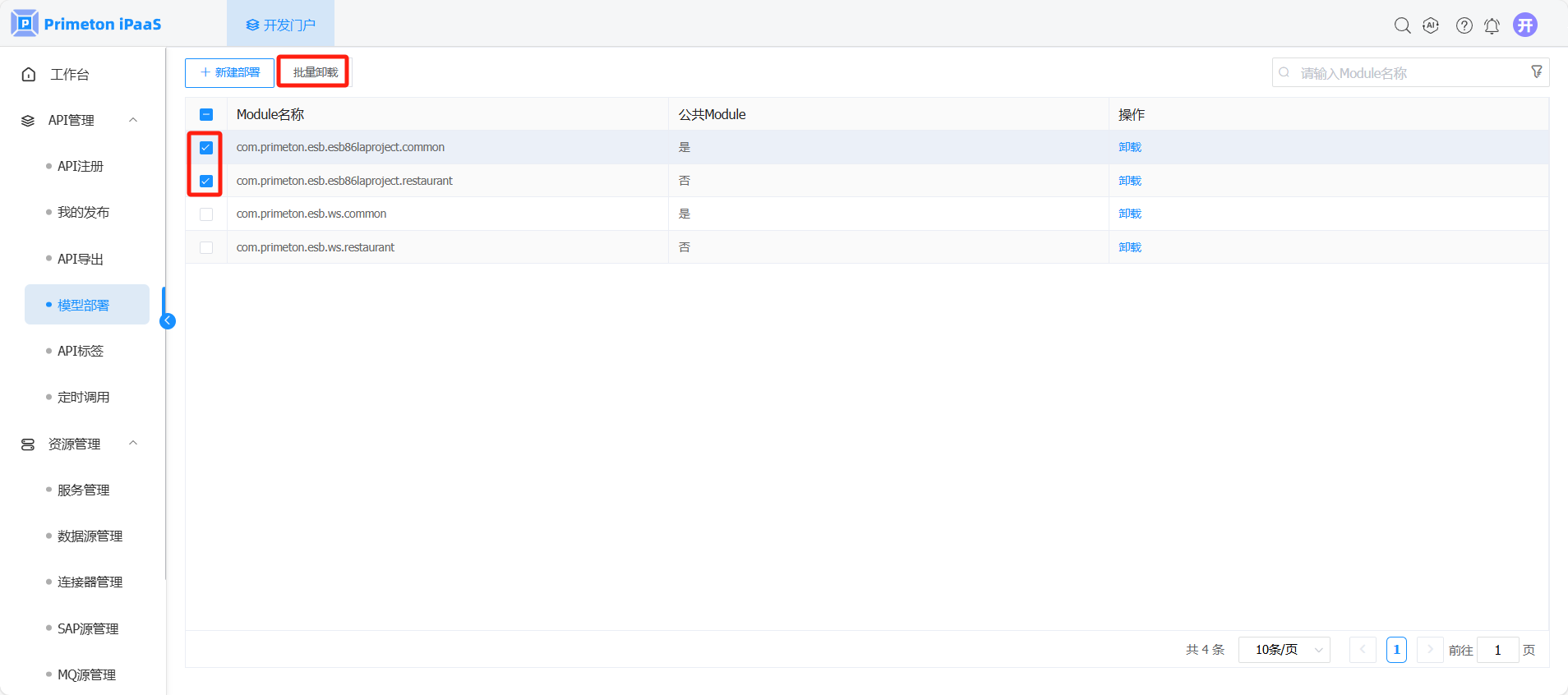This screenshot has height=695, width=1568.
Task: Open the help question mark icon
Action: click(1464, 25)
